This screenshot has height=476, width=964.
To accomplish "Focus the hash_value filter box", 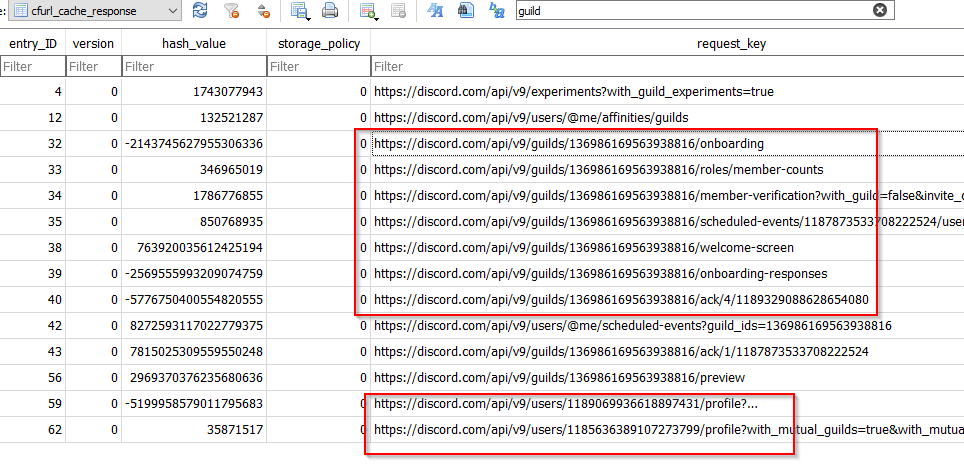I will (194, 66).
